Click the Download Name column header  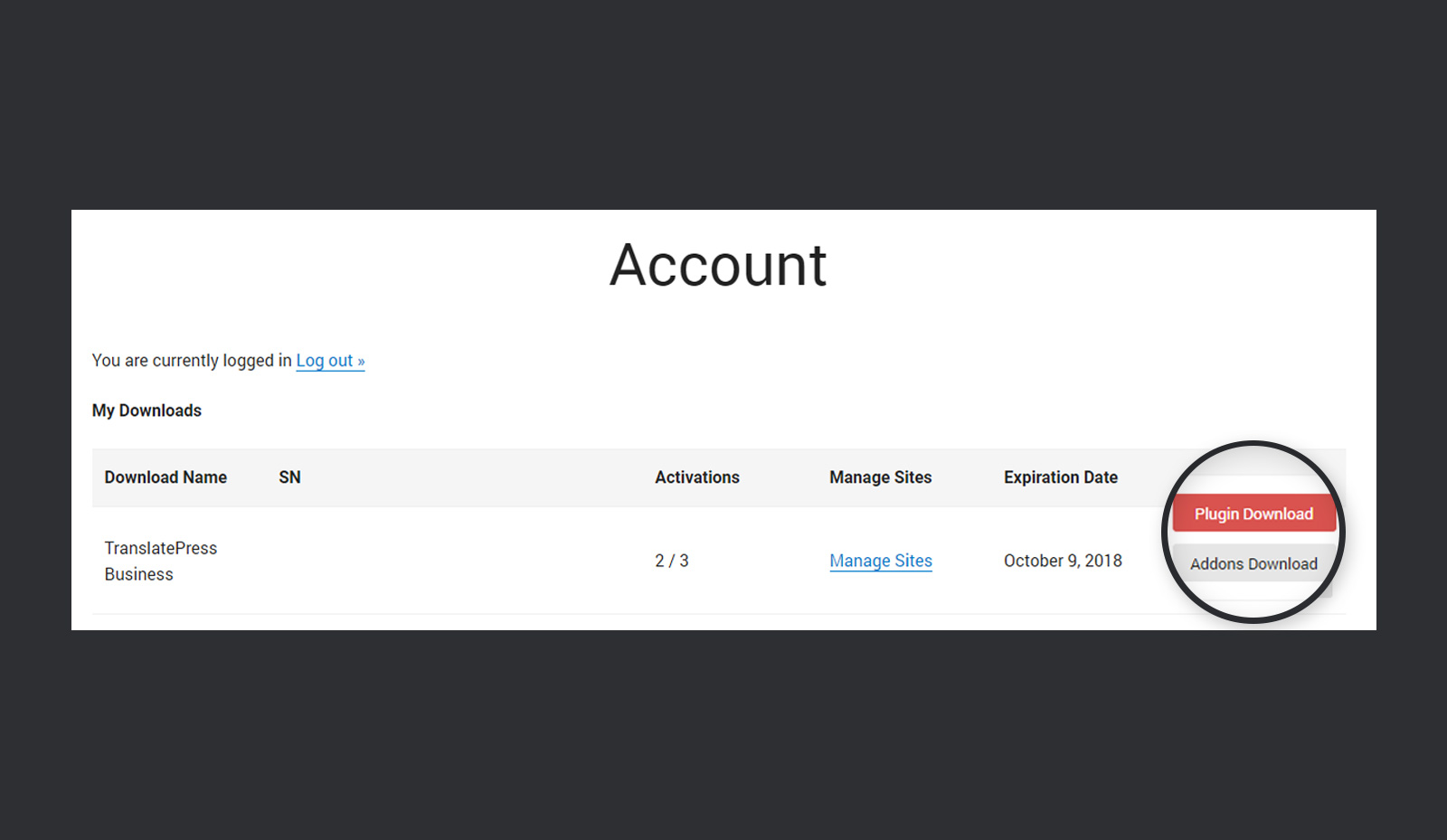pyautogui.click(x=166, y=477)
